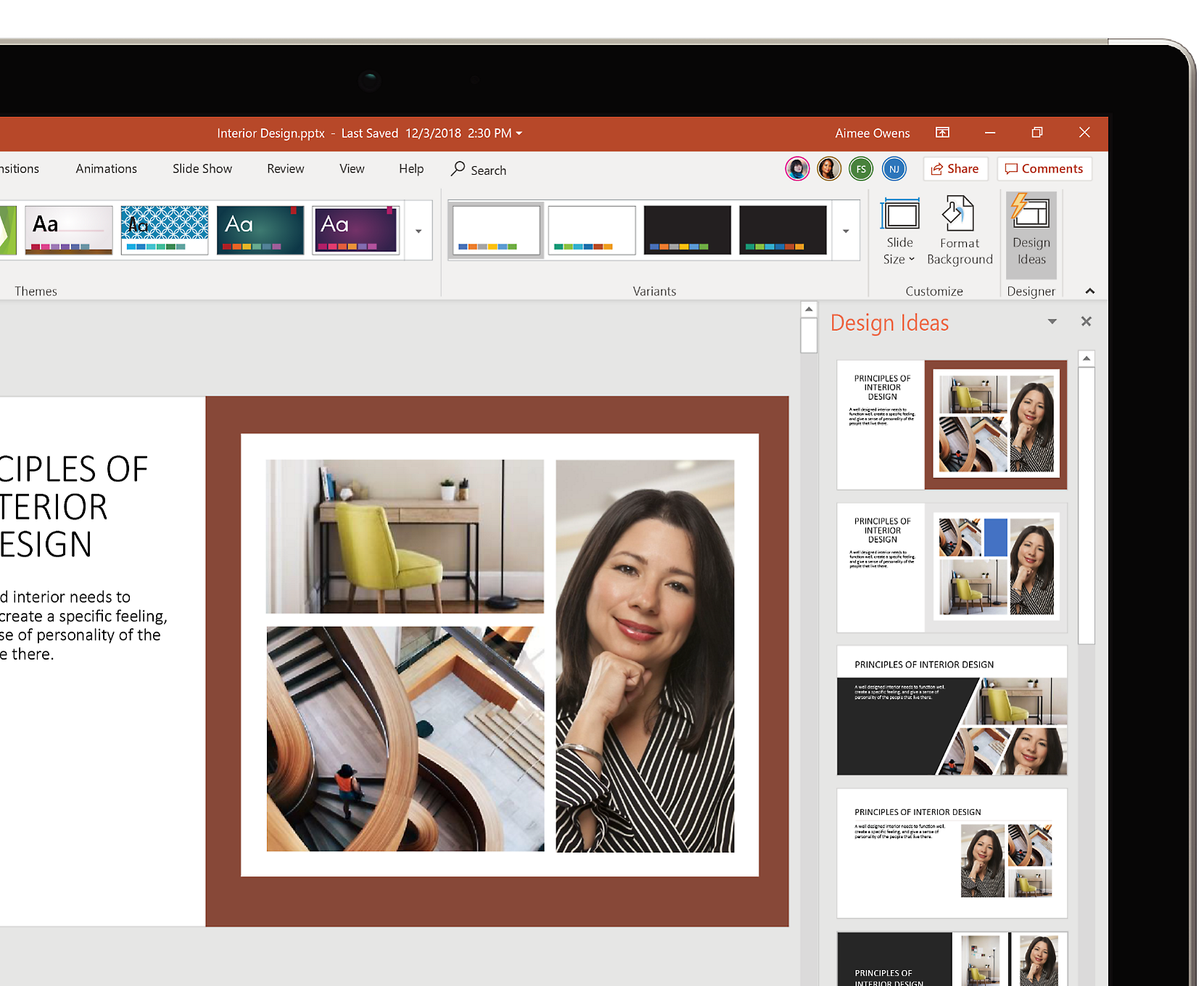Close the Design Ideas pane
This screenshot has height=986, width=1204.
(x=1086, y=321)
